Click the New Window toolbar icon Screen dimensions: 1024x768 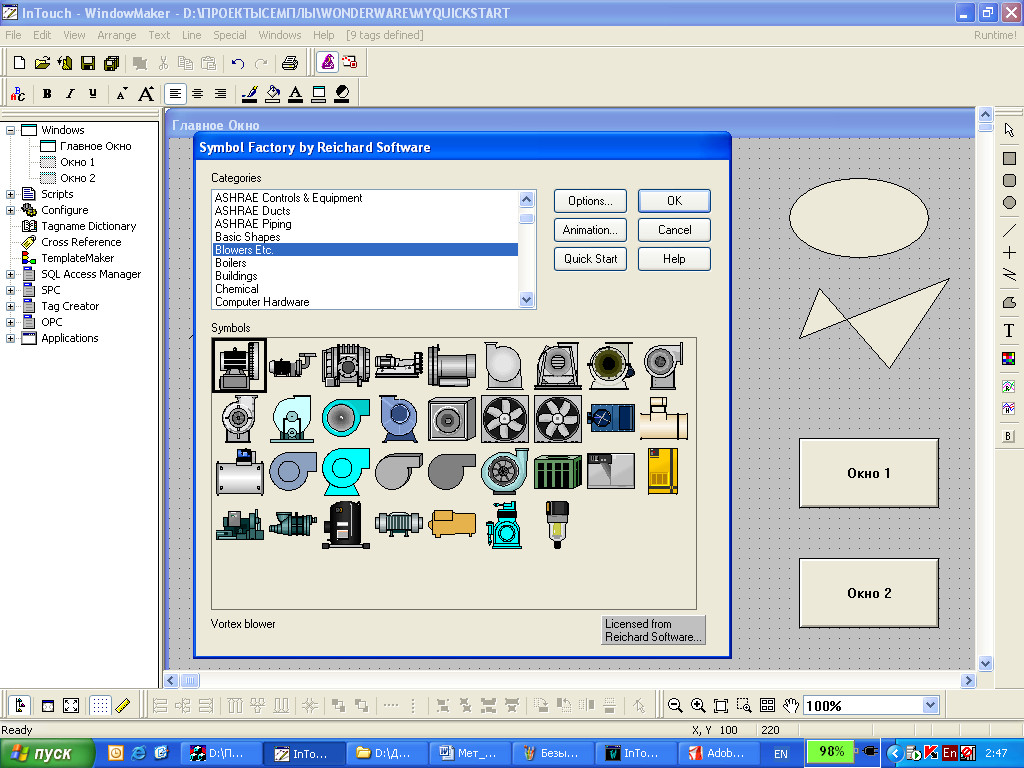click(20, 63)
